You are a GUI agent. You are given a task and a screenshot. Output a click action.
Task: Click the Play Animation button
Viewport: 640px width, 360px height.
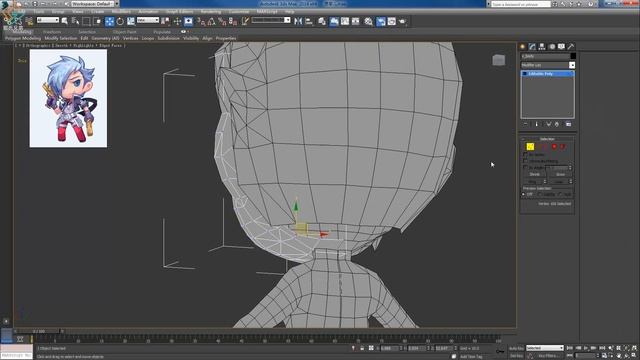click(586, 348)
